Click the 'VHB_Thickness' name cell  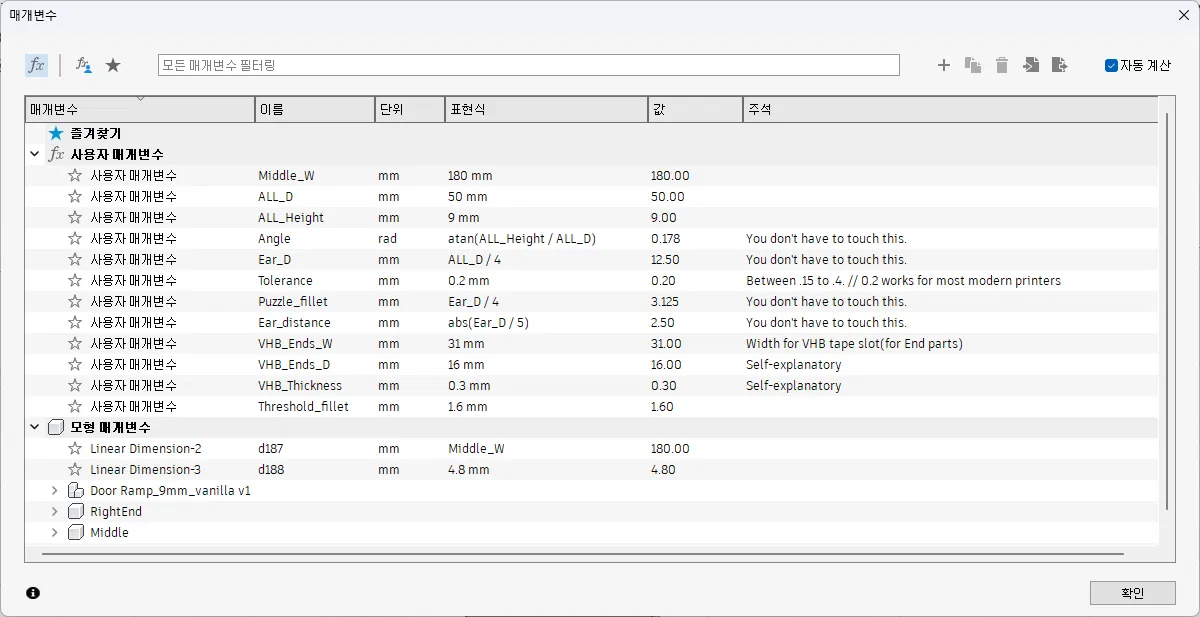[x=300, y=386]
